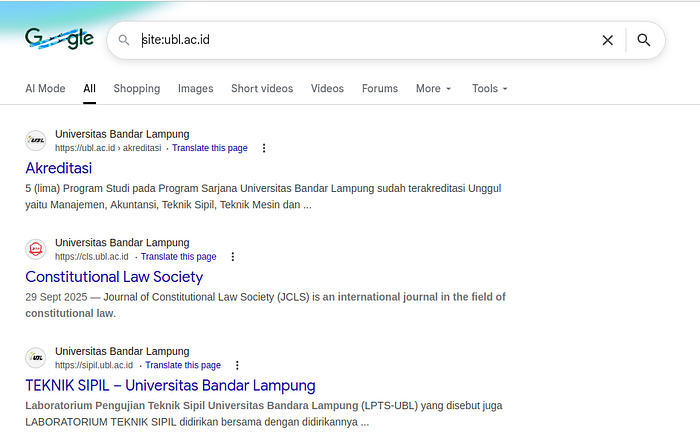The image size is (700, 439).
Task: Click red favicon of Constitutional Law Society result
Action: (x=36, y=249)
